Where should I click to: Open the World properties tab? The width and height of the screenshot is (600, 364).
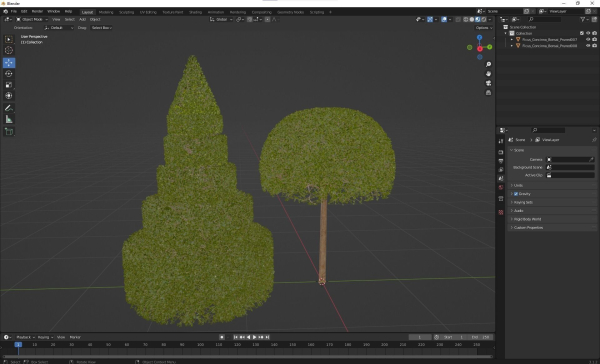click(x=501, y=188)
